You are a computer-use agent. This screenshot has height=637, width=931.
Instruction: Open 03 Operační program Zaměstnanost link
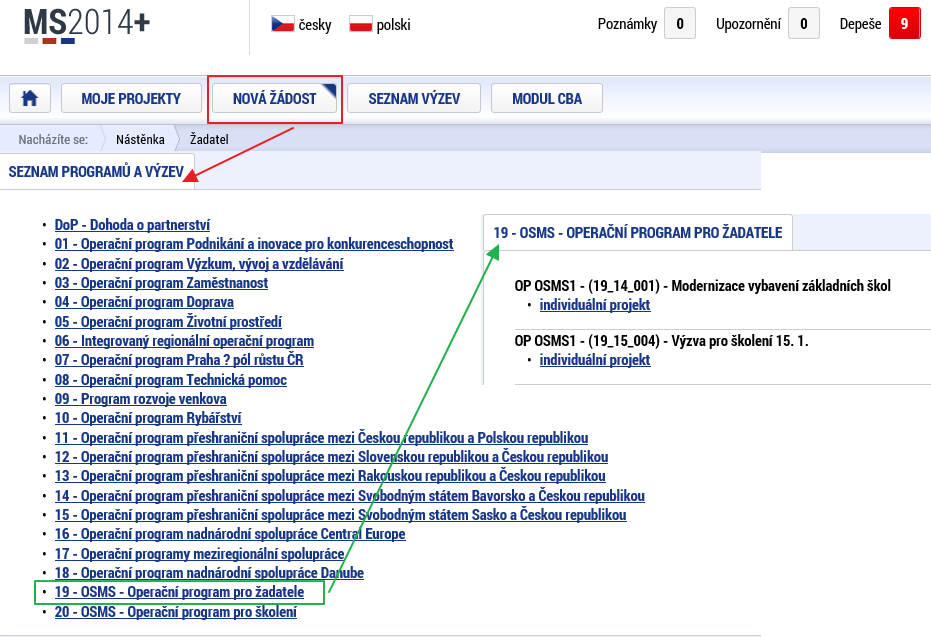click(161, 283)
